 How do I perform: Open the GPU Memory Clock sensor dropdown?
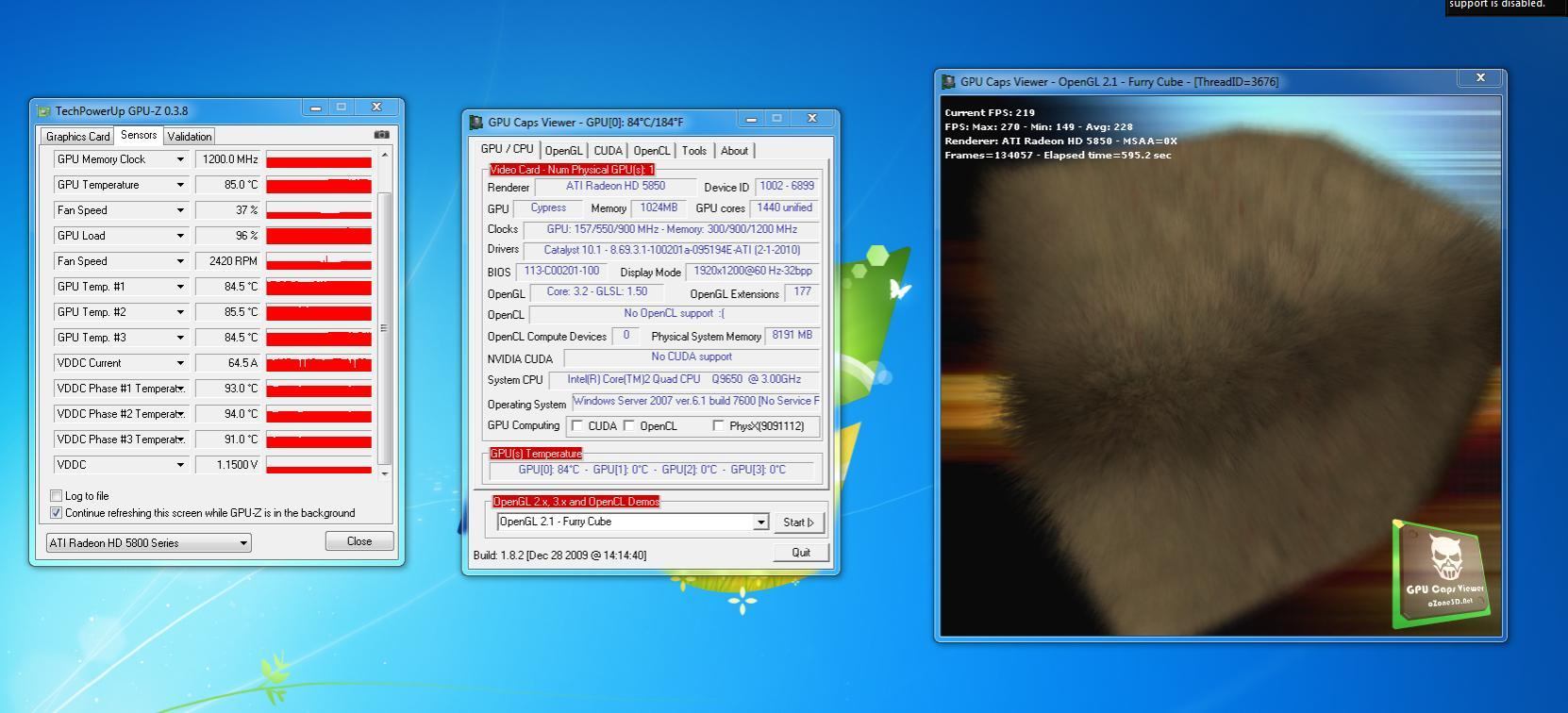coord(180,159)
